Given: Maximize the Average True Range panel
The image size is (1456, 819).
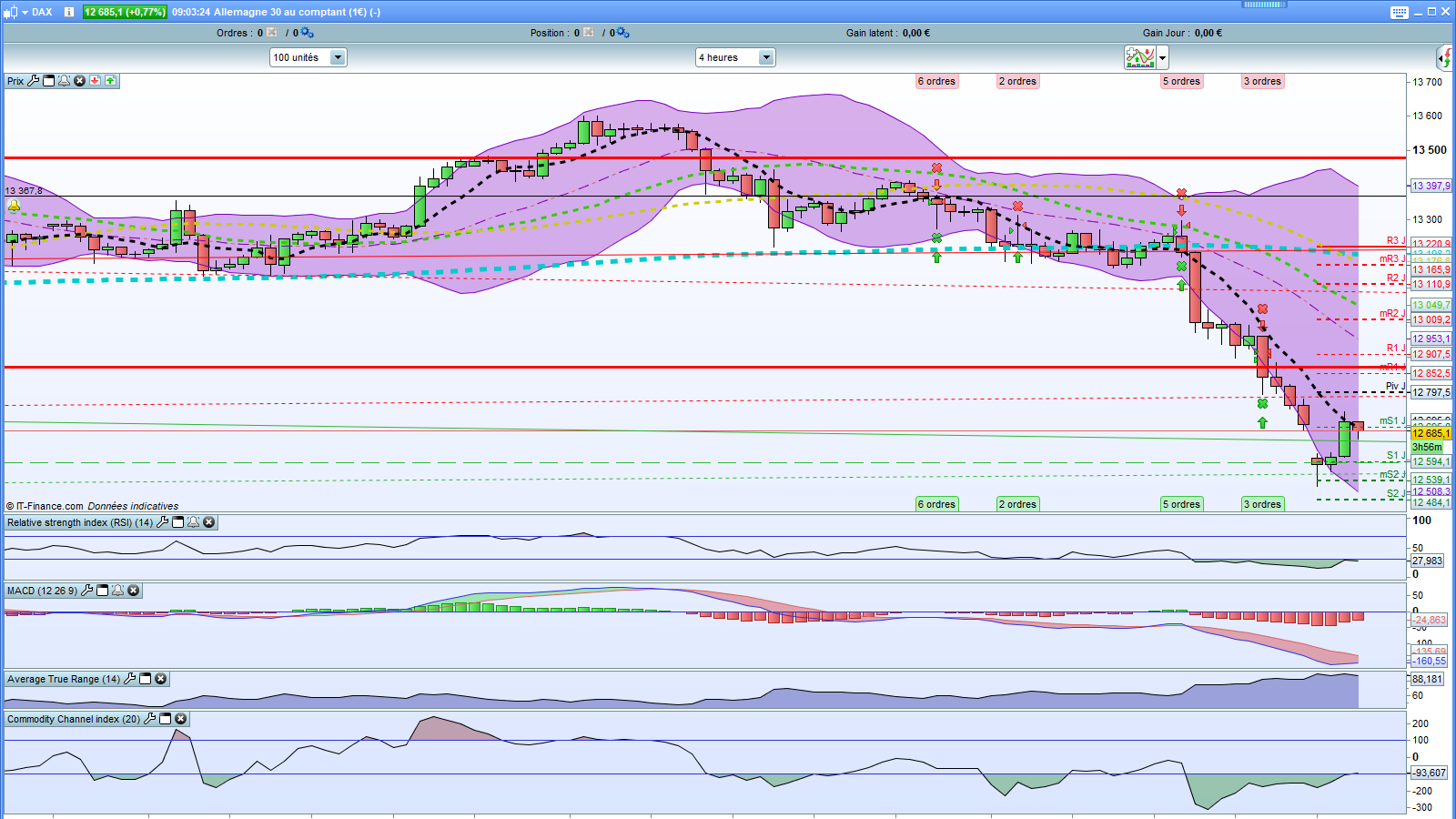Looking at the screenshot, I should (146, 679).
